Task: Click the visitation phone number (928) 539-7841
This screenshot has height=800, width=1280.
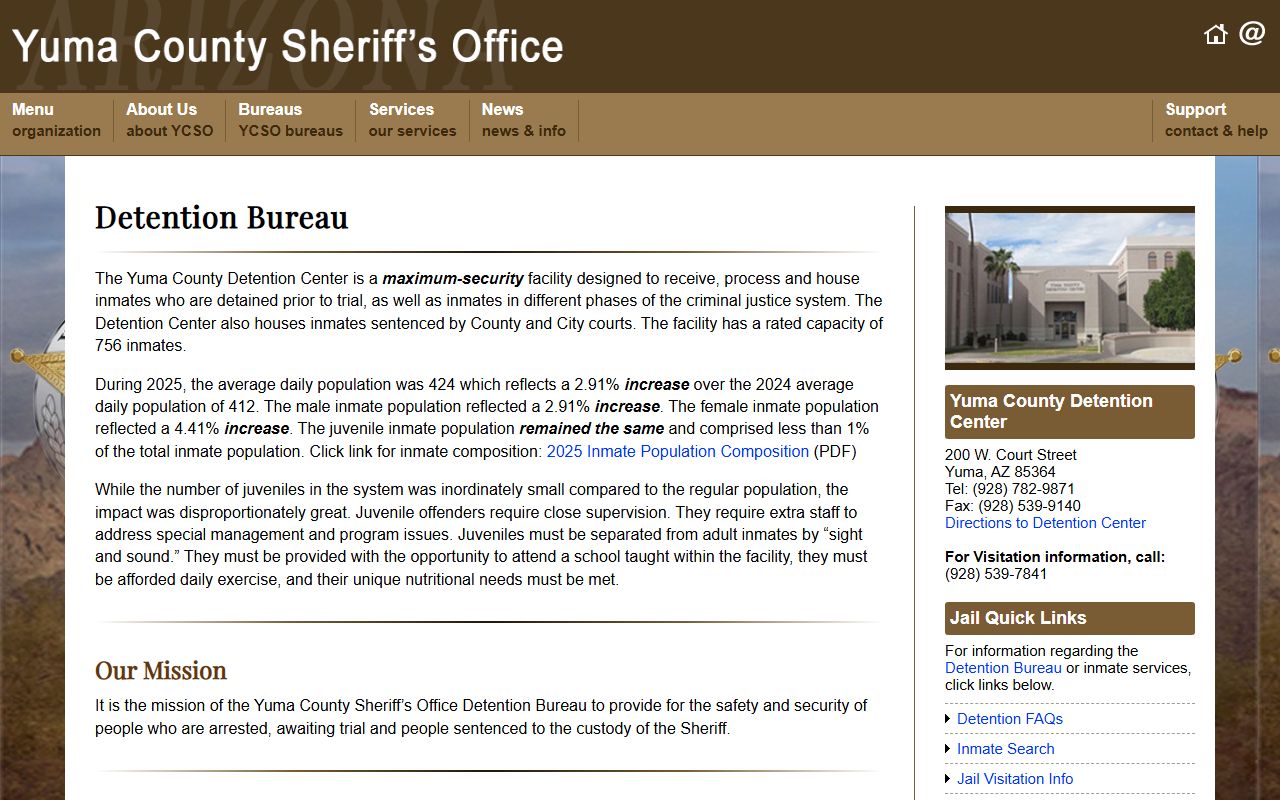Action: tap(996, 574)
